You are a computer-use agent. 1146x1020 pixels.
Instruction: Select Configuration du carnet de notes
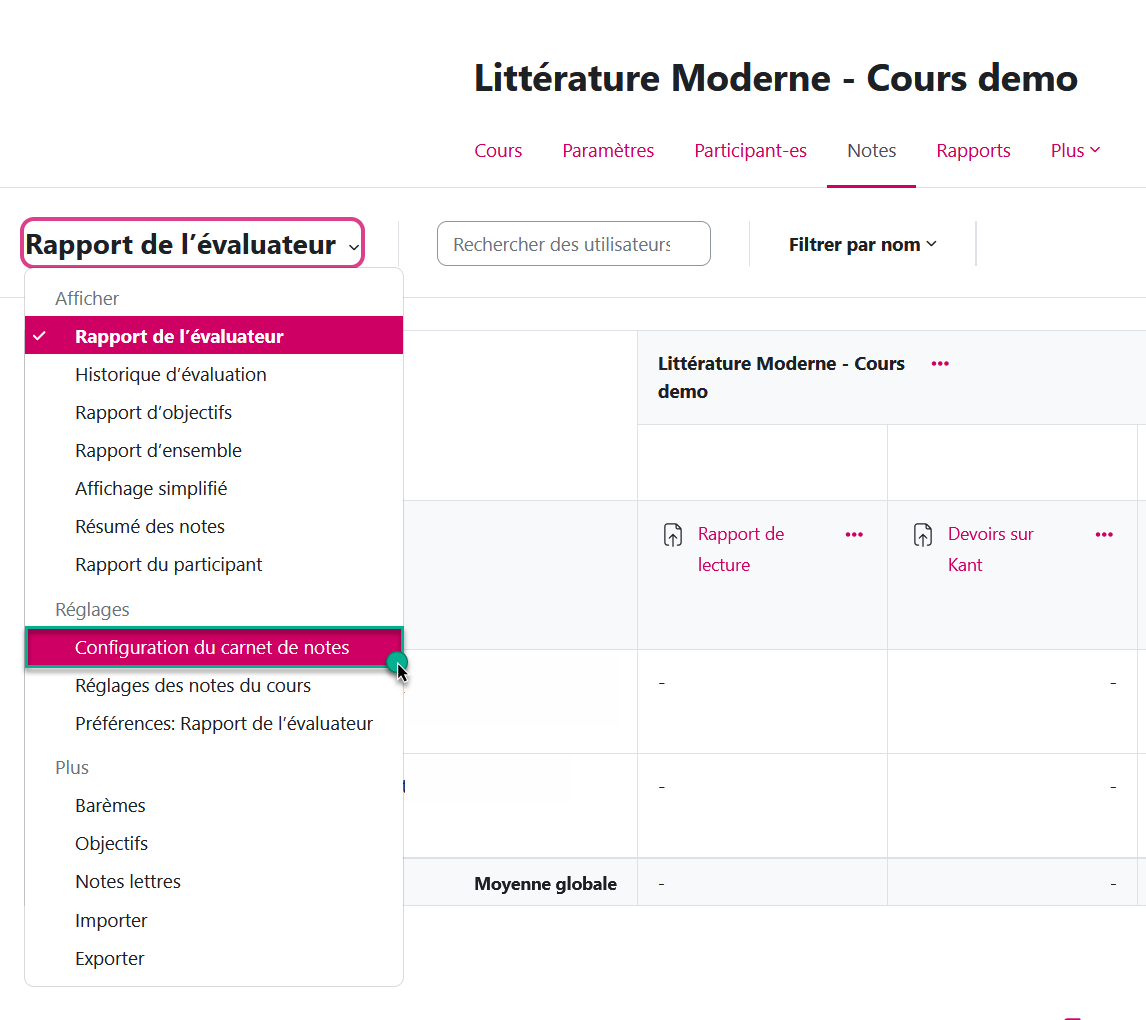tap(212, 648)
